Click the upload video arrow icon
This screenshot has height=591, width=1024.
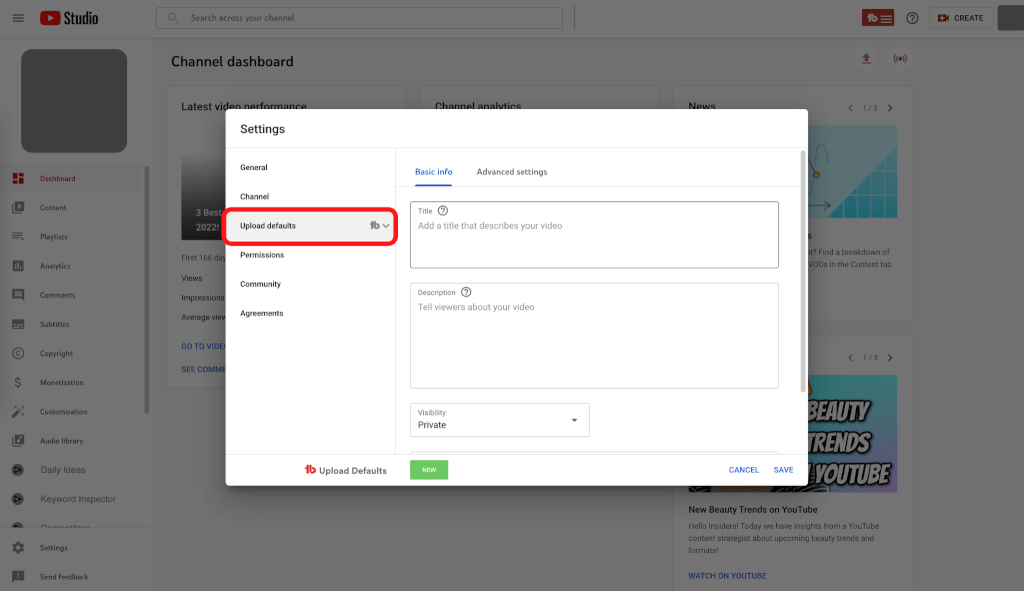(x=866, y=59)
